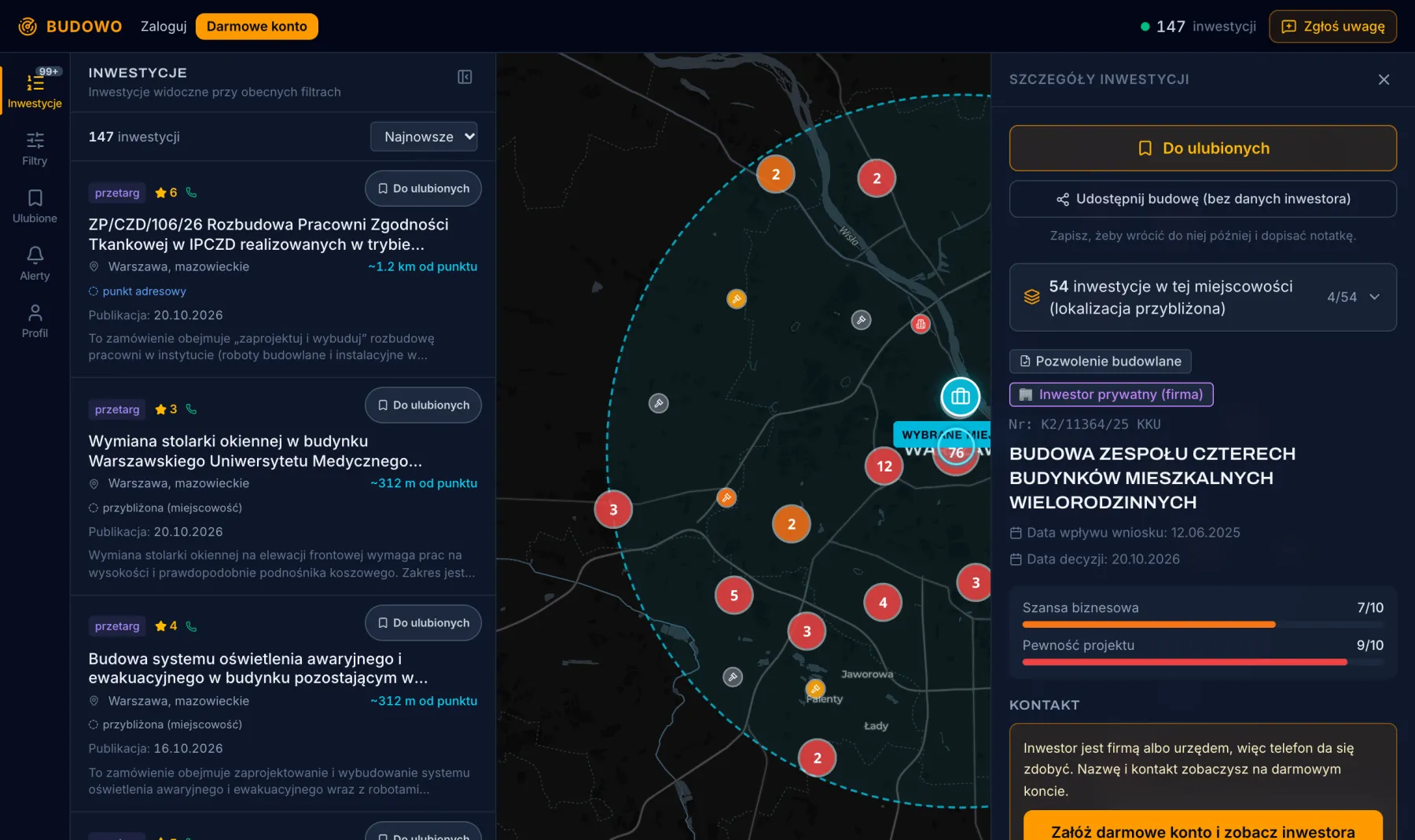Viewport: 1415px width, 840px height.
Task: Expand 54 inwestycje w tej miejscowości
Action: (x=1203, y=298)
